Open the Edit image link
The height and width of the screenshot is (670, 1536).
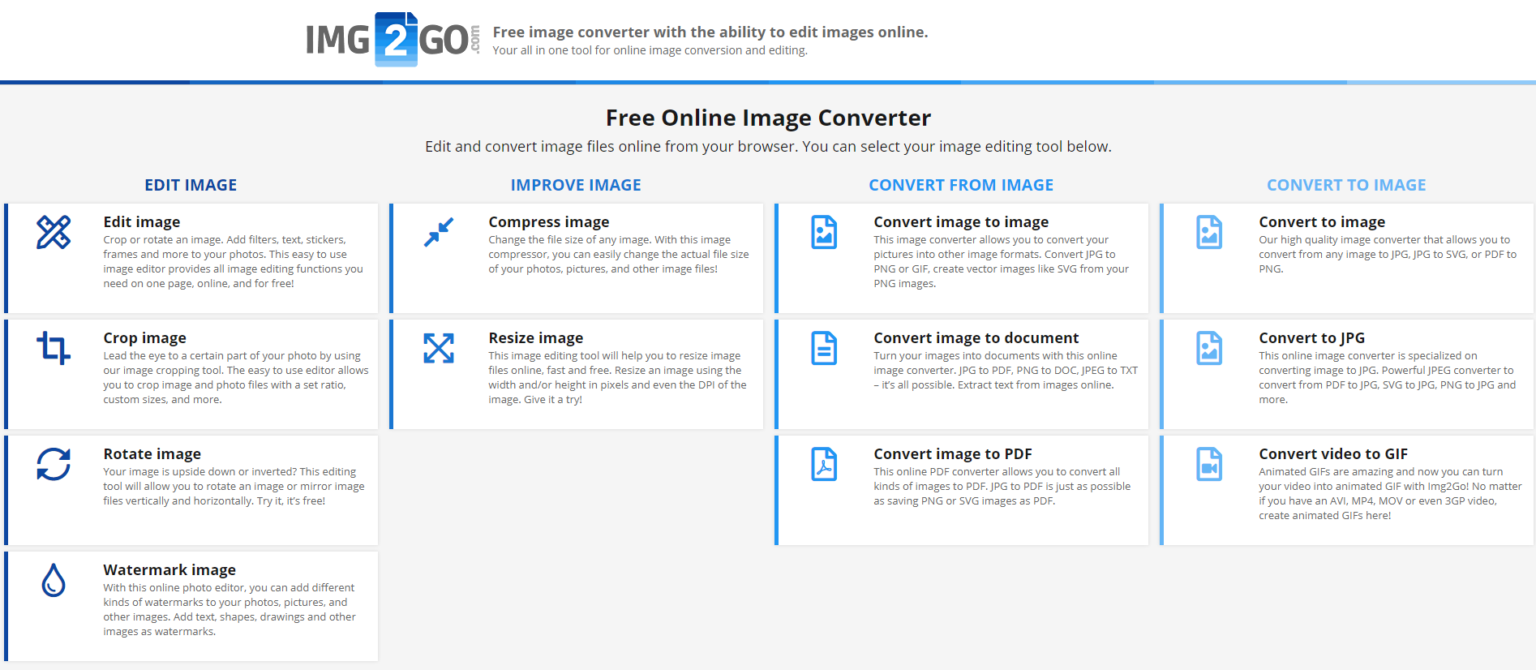[x=142, y=222]
